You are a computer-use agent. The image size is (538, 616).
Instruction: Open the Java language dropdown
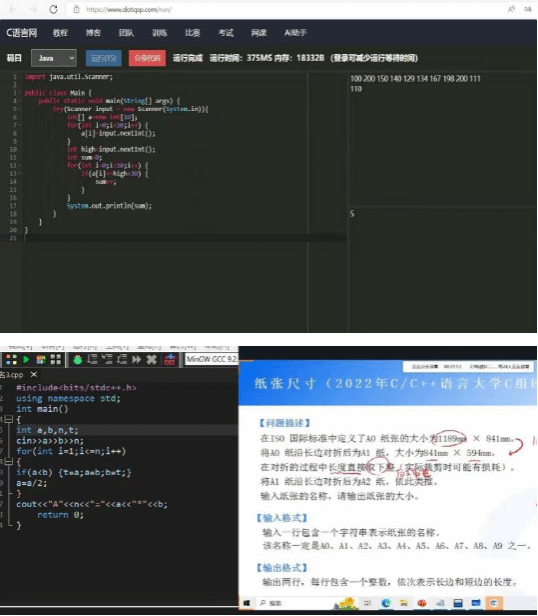coord(54,58)
